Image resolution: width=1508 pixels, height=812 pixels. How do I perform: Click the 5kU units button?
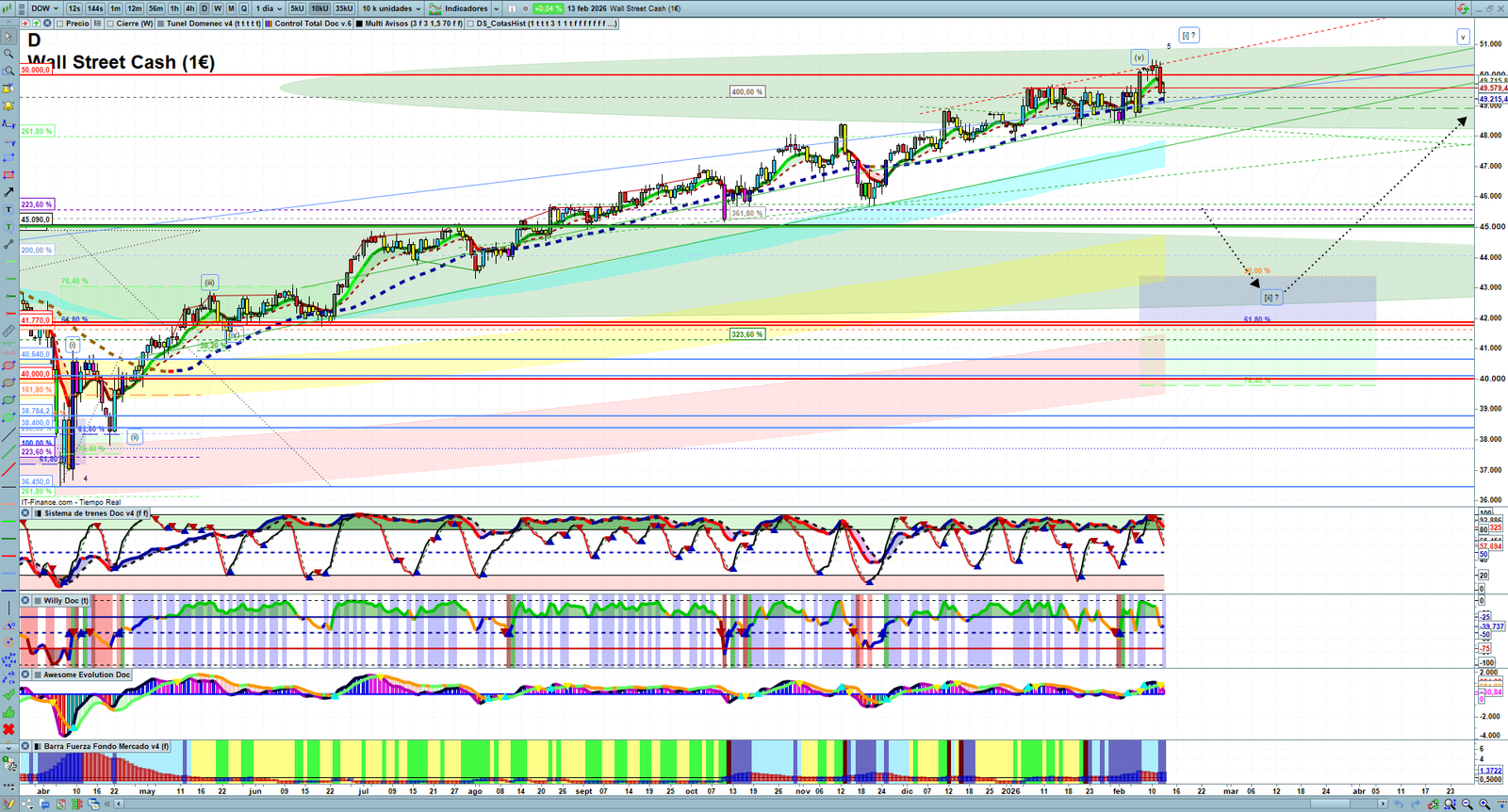[x=297, y=8]
